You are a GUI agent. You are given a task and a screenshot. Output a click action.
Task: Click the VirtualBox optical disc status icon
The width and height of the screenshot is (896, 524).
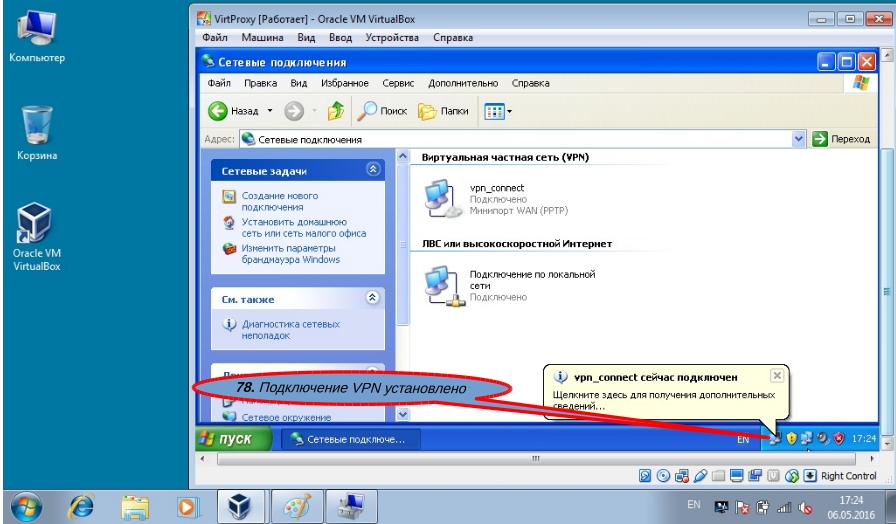click(663, 475)
